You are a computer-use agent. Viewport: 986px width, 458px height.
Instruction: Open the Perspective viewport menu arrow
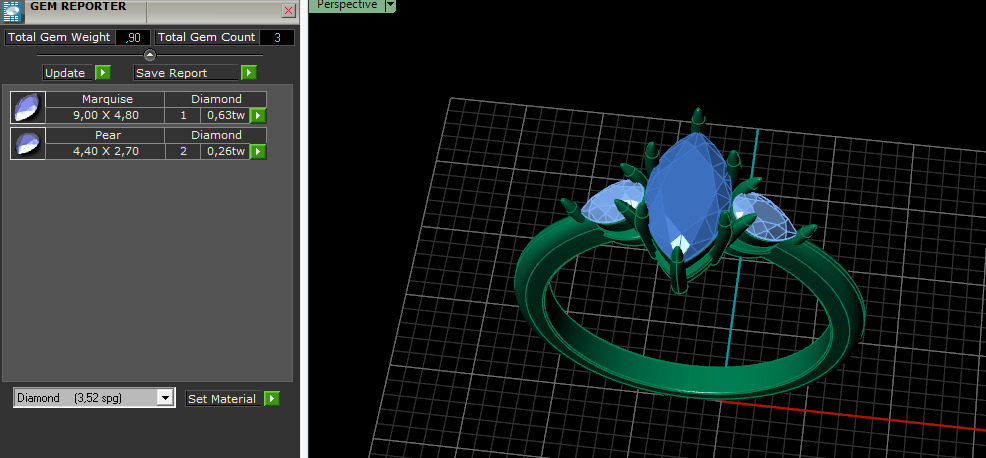click(390, 5)
